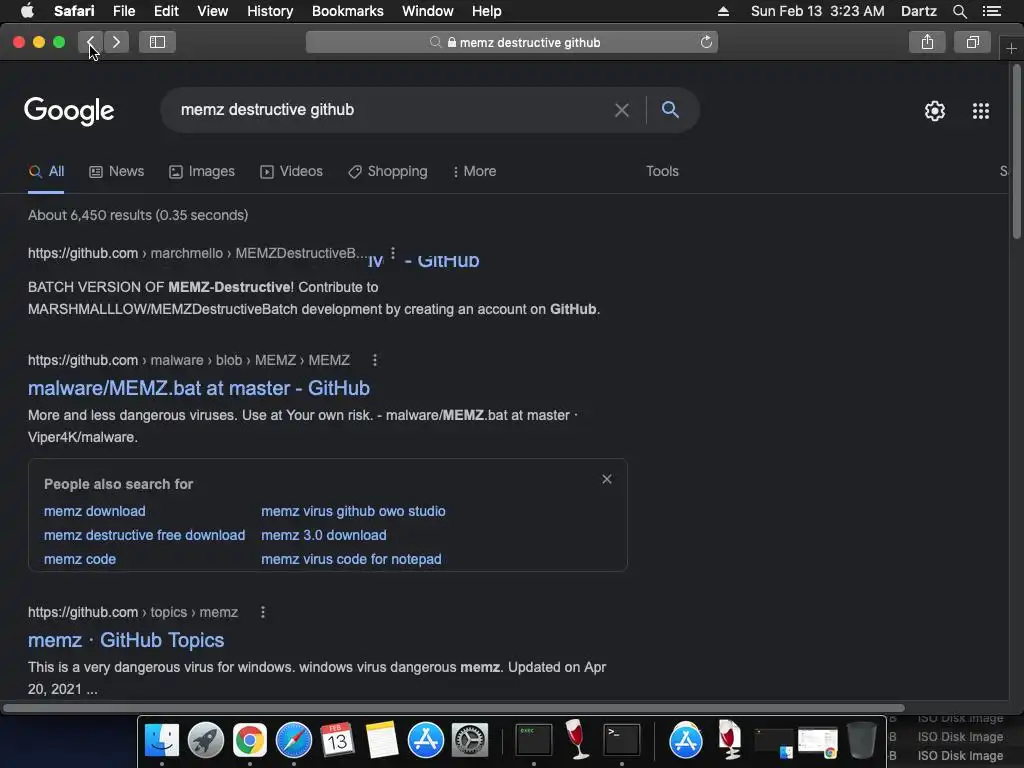Search memz virus github owo studio
Screen dimensions: 1024x768
click(x=353, y=511)
